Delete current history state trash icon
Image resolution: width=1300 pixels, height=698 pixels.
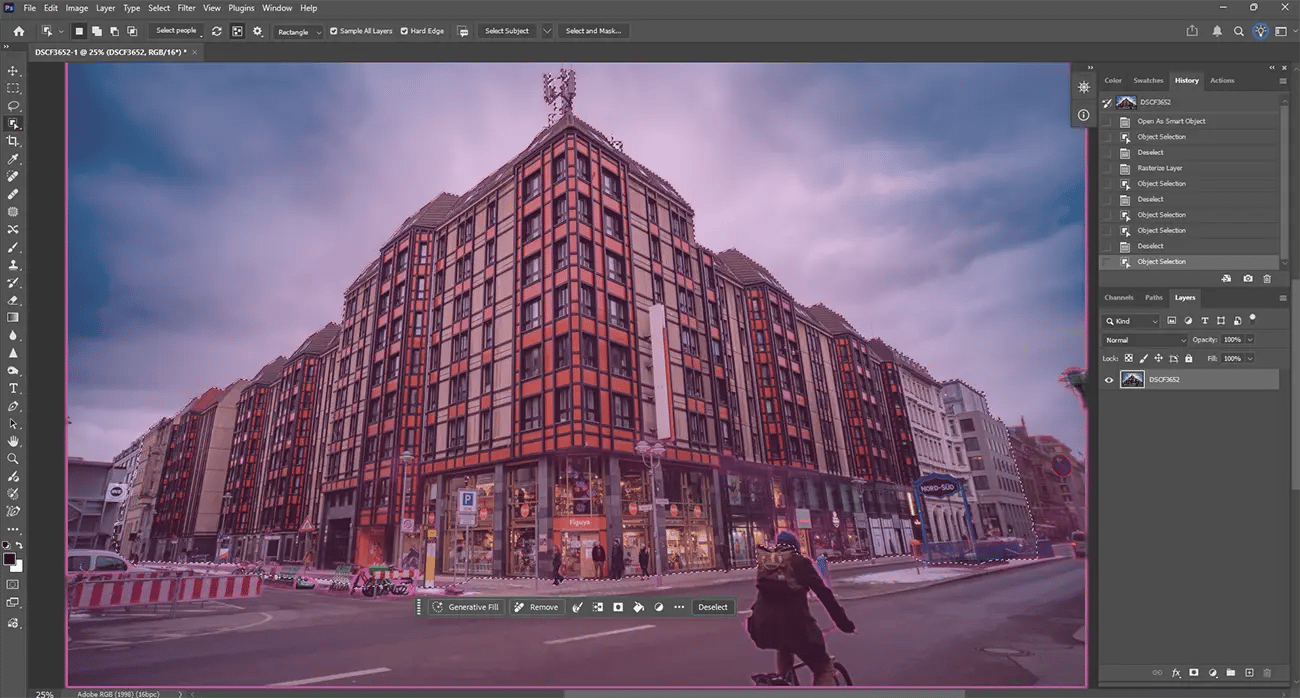tap(1268, 279)
